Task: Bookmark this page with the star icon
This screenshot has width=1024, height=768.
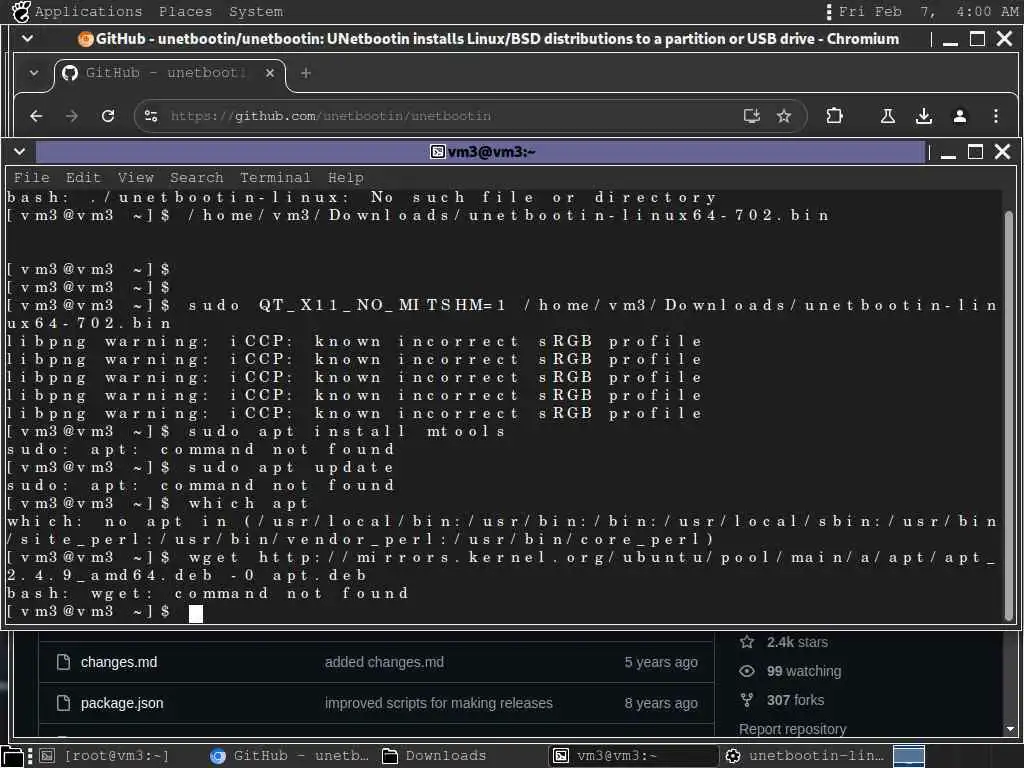Action: point(784,116)
